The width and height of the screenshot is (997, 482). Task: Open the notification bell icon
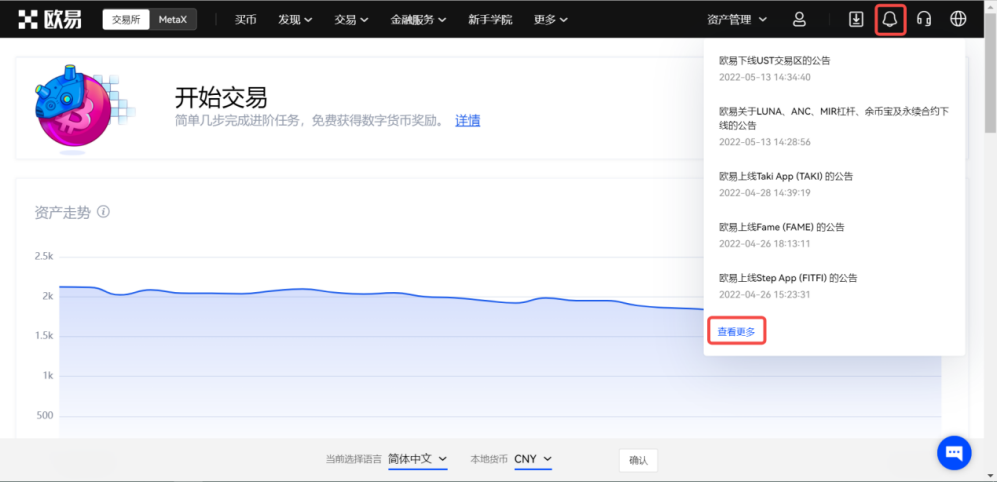890,19
